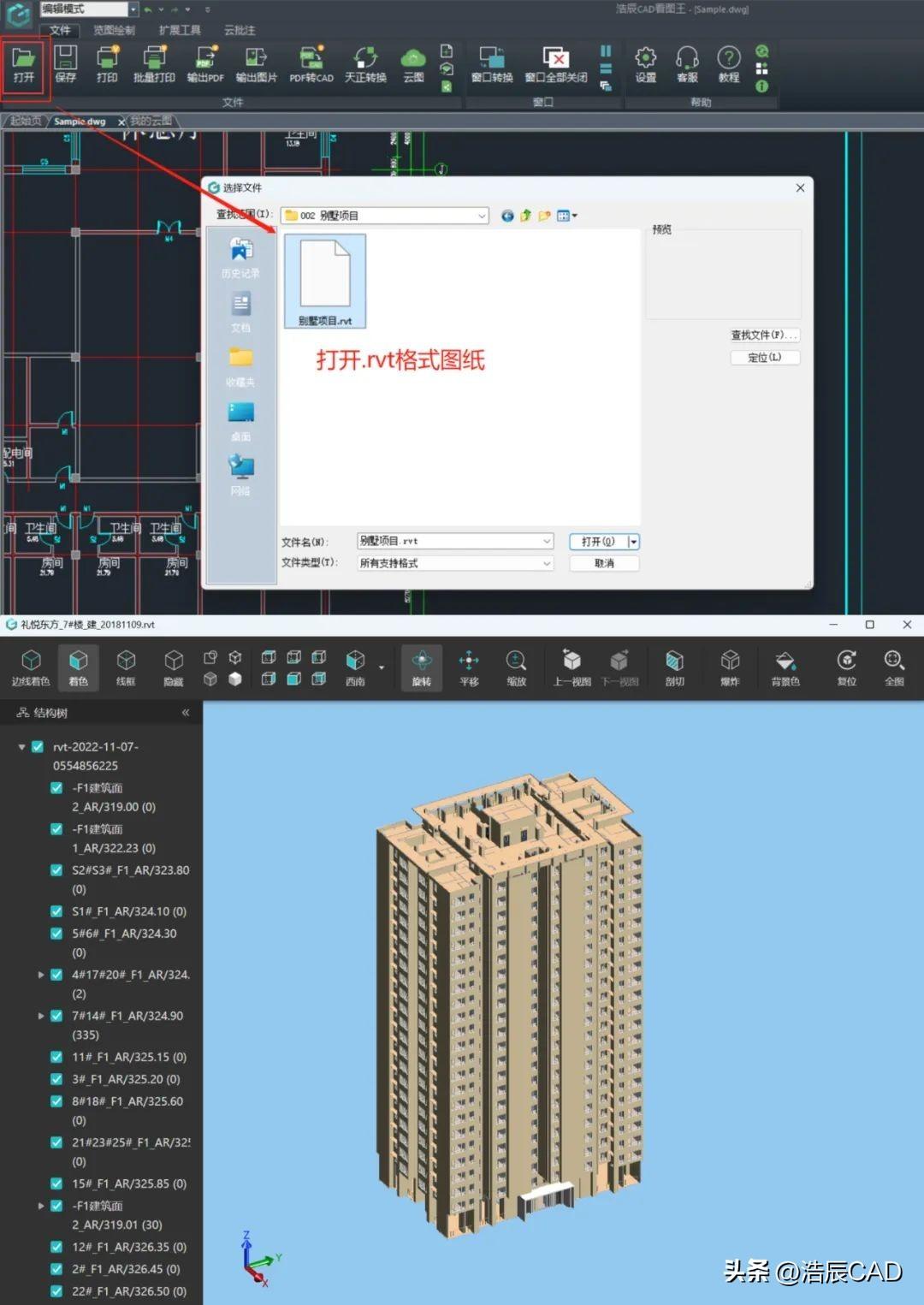The image size is (924, 1305).
Task: Toggle the 11#_F1_AR/325.15 checkbox
Action: point(56,1056)
